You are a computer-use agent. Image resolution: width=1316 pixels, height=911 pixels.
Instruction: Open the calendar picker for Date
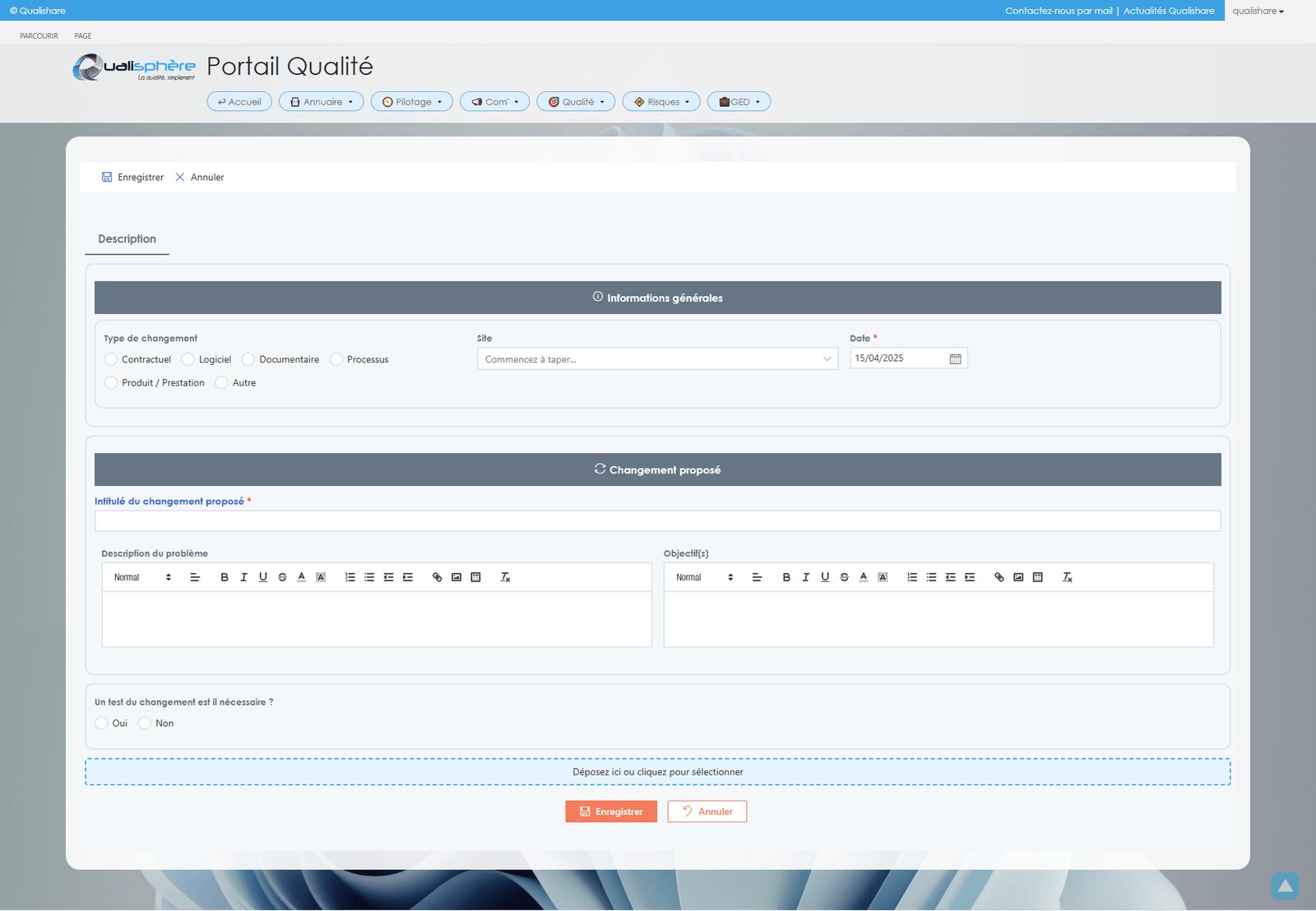coord(955,358)
